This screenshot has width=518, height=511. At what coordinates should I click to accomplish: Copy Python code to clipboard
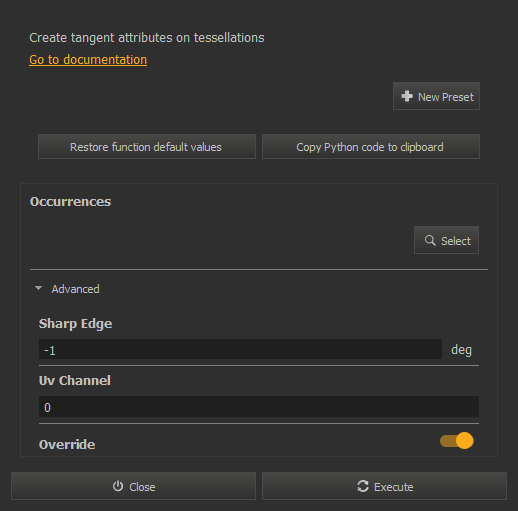click(371, 147)
